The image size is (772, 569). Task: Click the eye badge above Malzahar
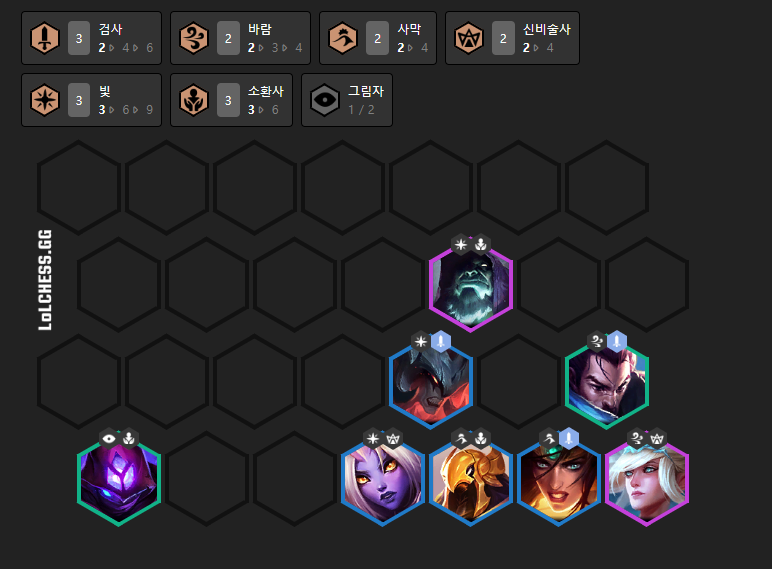tap(109, 438)
